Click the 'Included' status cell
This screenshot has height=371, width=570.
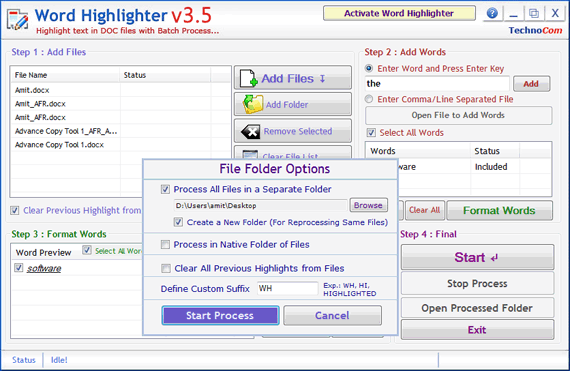click(x=491, y=167)
